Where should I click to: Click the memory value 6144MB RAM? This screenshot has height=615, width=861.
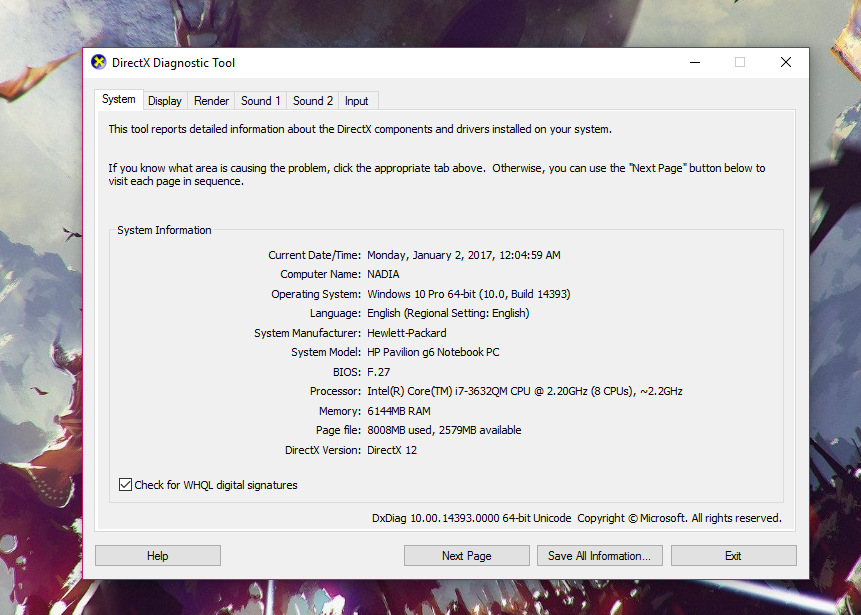coord(399,411)
